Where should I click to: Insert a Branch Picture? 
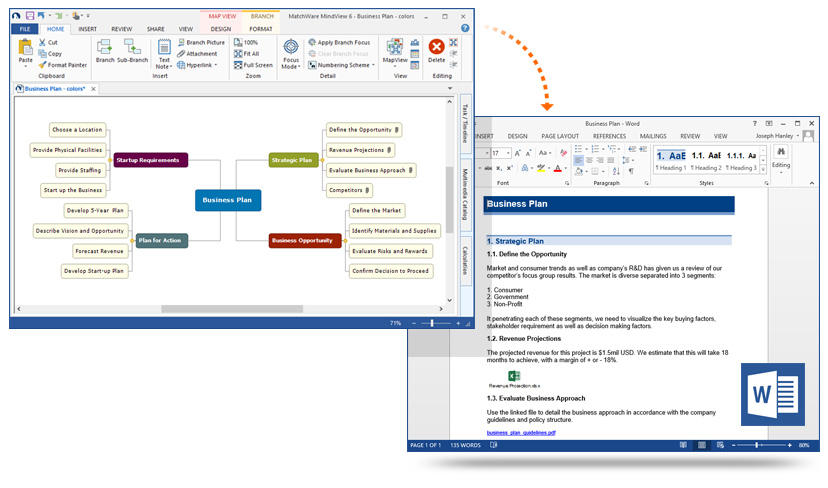201,42
